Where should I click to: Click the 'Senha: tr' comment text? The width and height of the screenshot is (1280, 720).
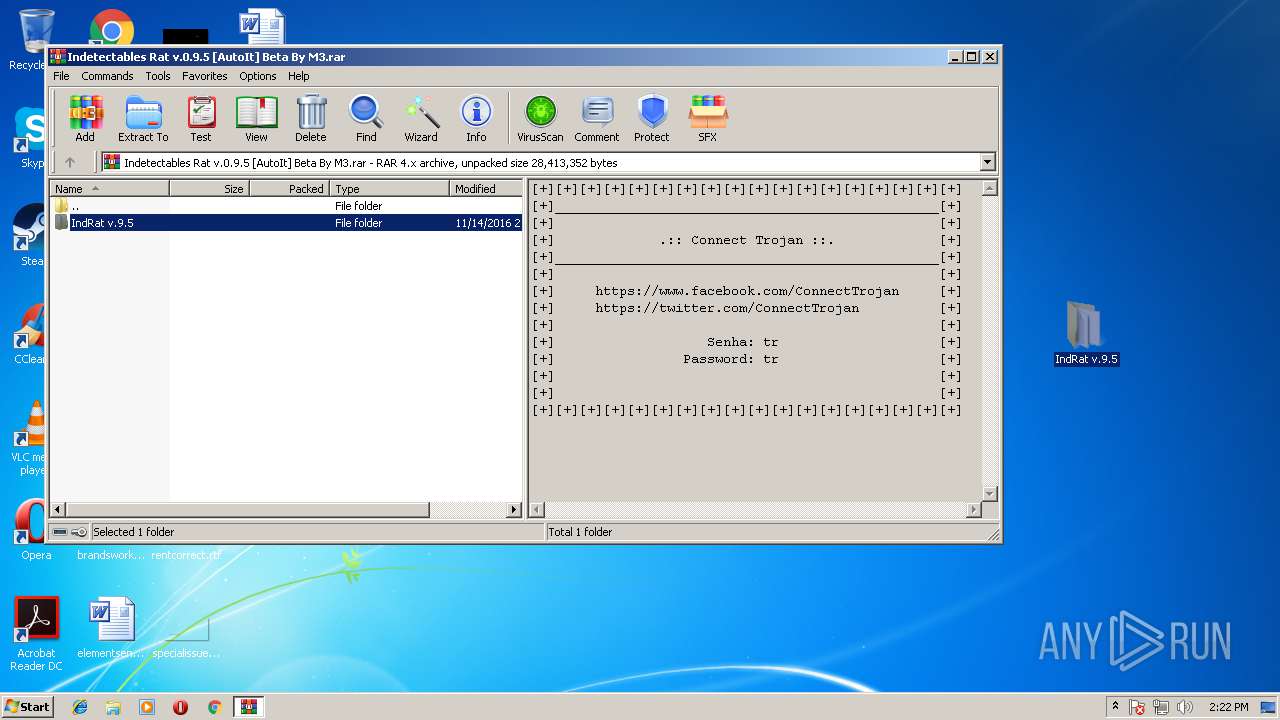tap(743, 342)
